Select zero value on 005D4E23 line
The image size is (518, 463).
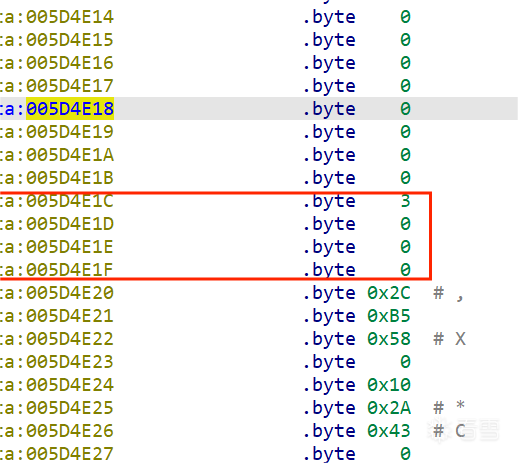click(x=405, y=362)
